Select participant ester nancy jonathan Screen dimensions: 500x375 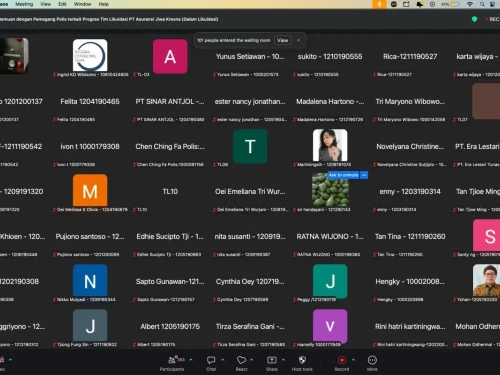click(250, 102)
